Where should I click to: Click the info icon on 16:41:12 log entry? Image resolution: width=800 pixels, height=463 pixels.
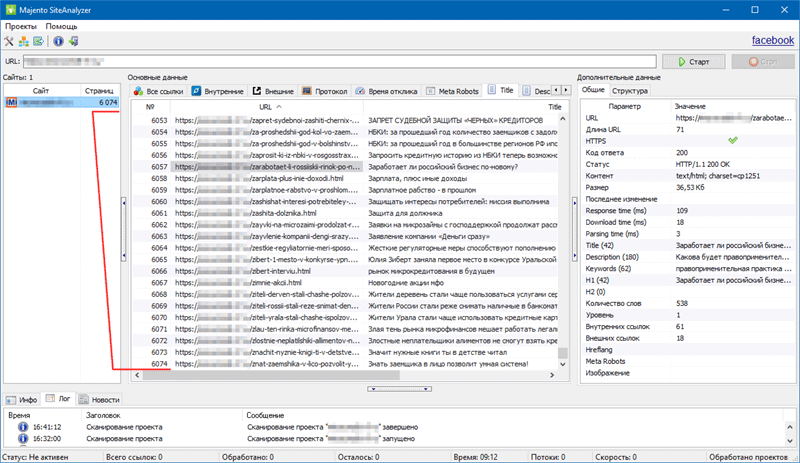click(x=23, y=427)
